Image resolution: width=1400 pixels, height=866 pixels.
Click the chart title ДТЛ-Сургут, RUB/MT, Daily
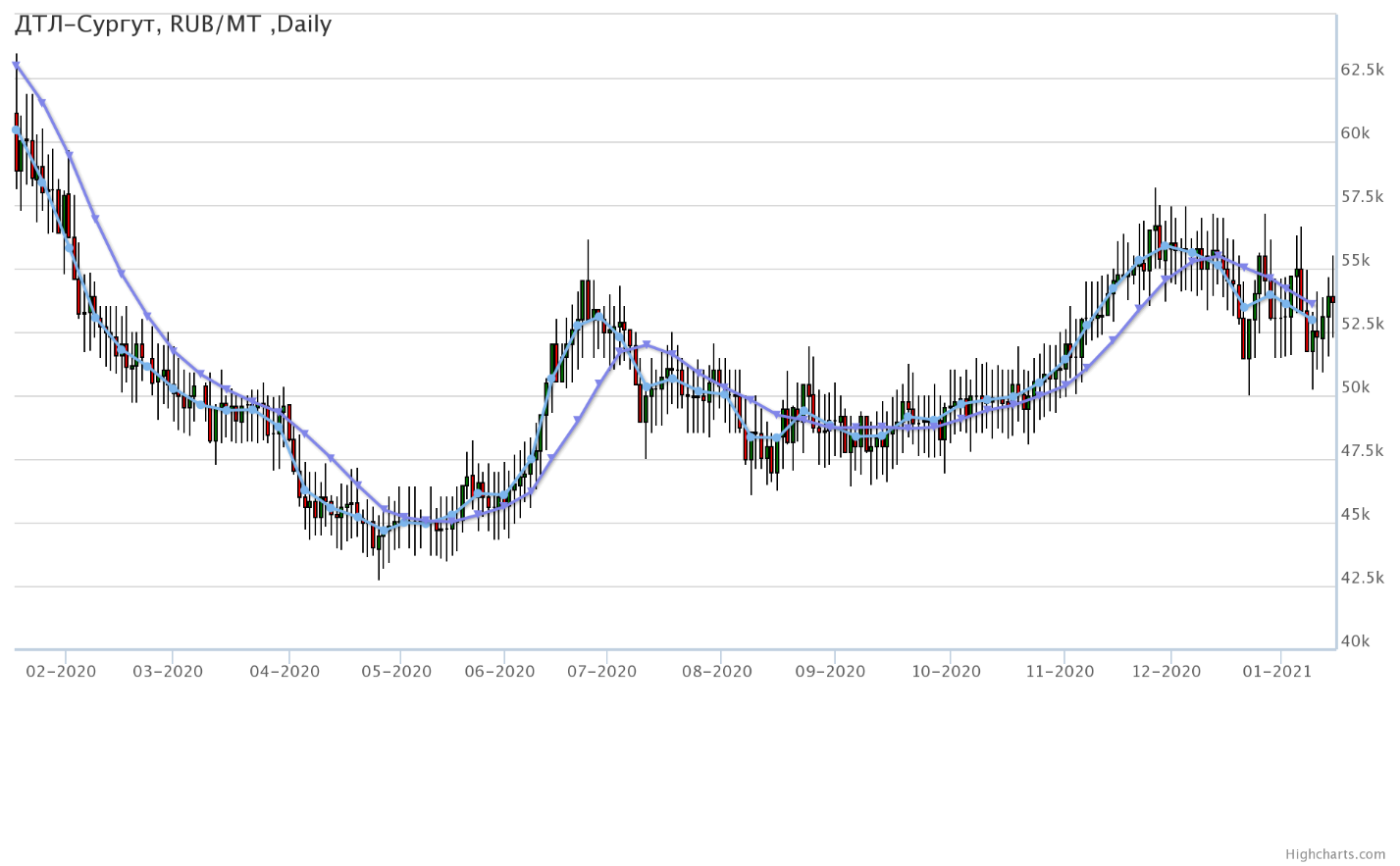(174, 25)
